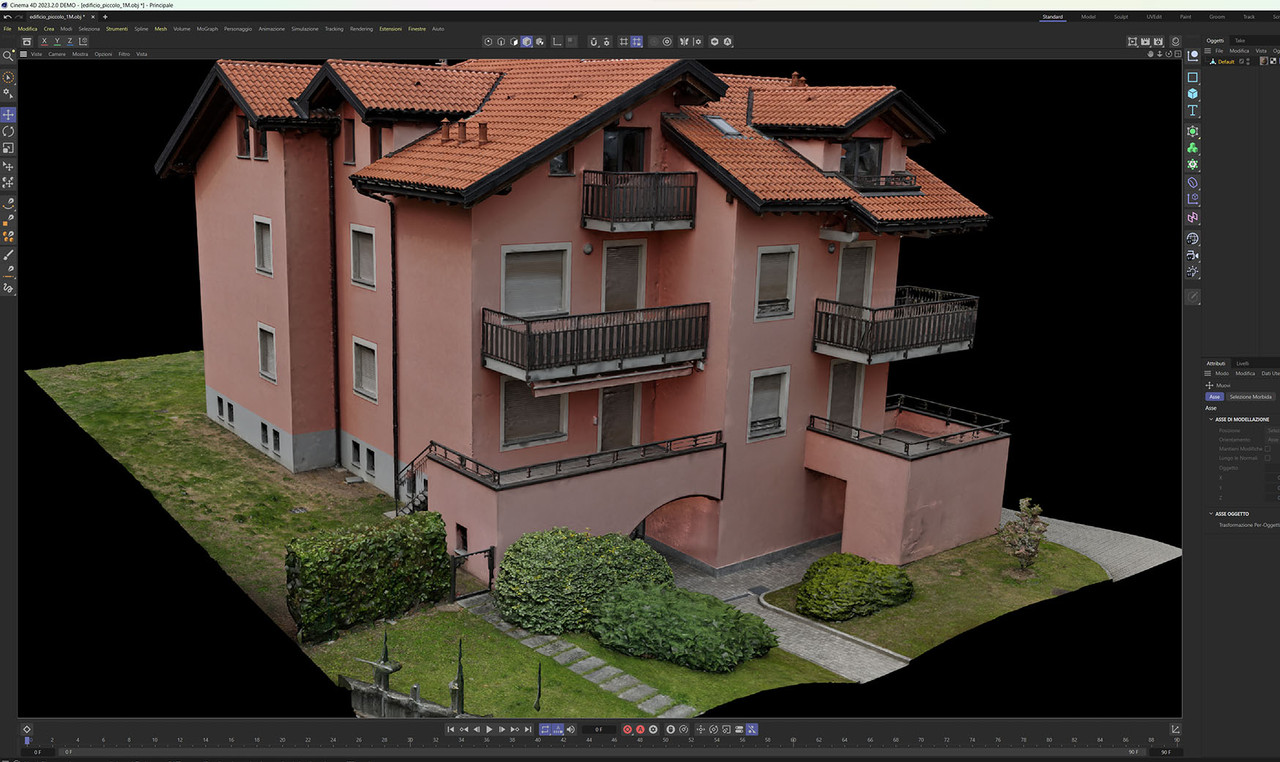The image size is (1280, 762).
Task: Collapse ASSE DI MODELLAZIONE section
Action: 1211,419
